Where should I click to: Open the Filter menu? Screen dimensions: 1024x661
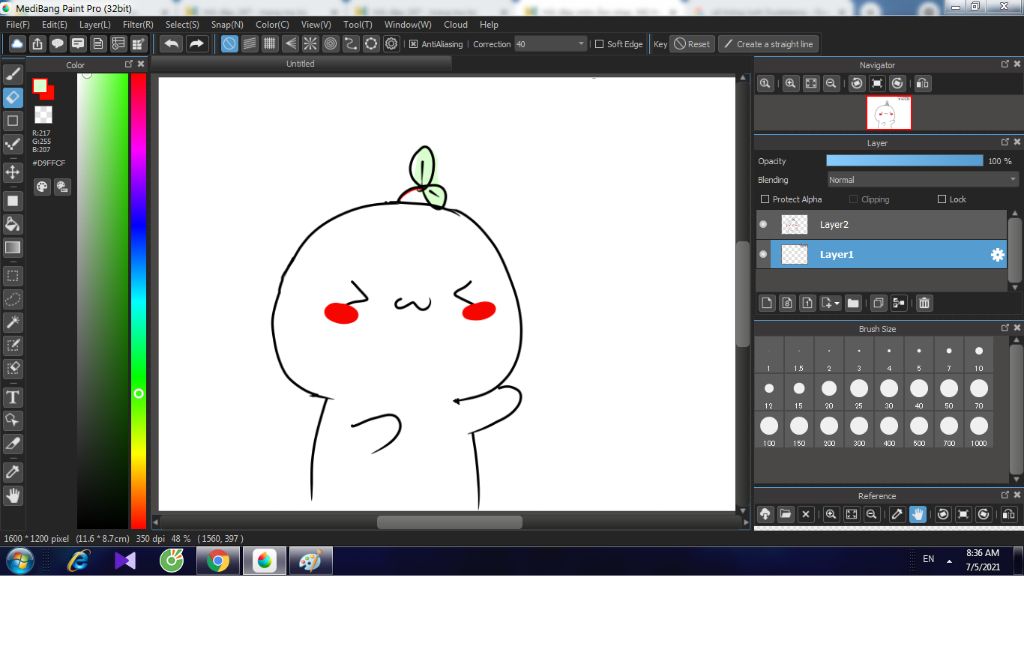pyautogui.click(x=138, y=24)
